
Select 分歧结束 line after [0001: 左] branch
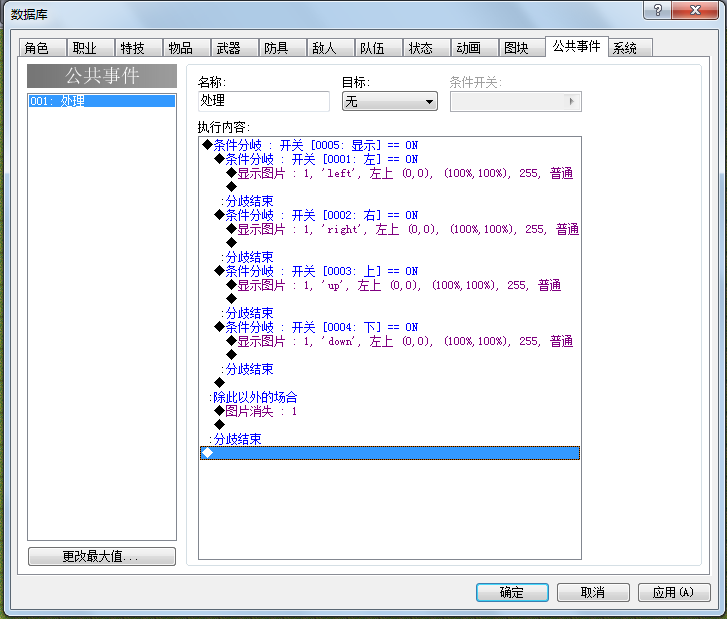(390, 201)
